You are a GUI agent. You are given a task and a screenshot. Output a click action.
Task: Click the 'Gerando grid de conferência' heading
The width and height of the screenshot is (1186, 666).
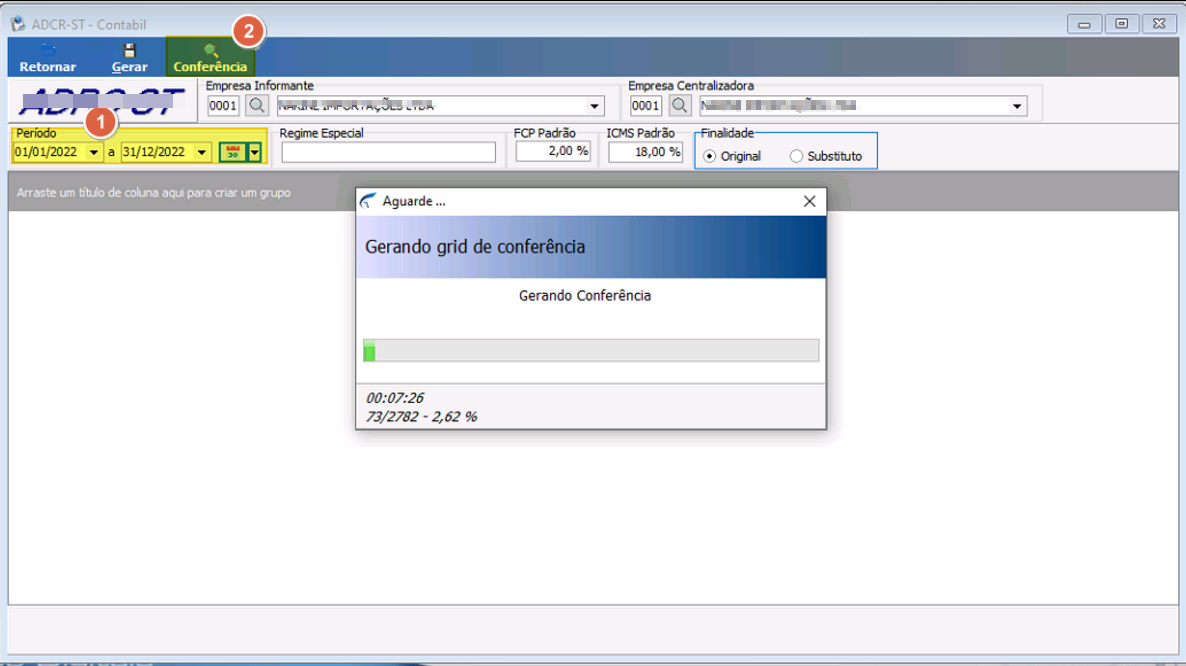tap(475, 246)
